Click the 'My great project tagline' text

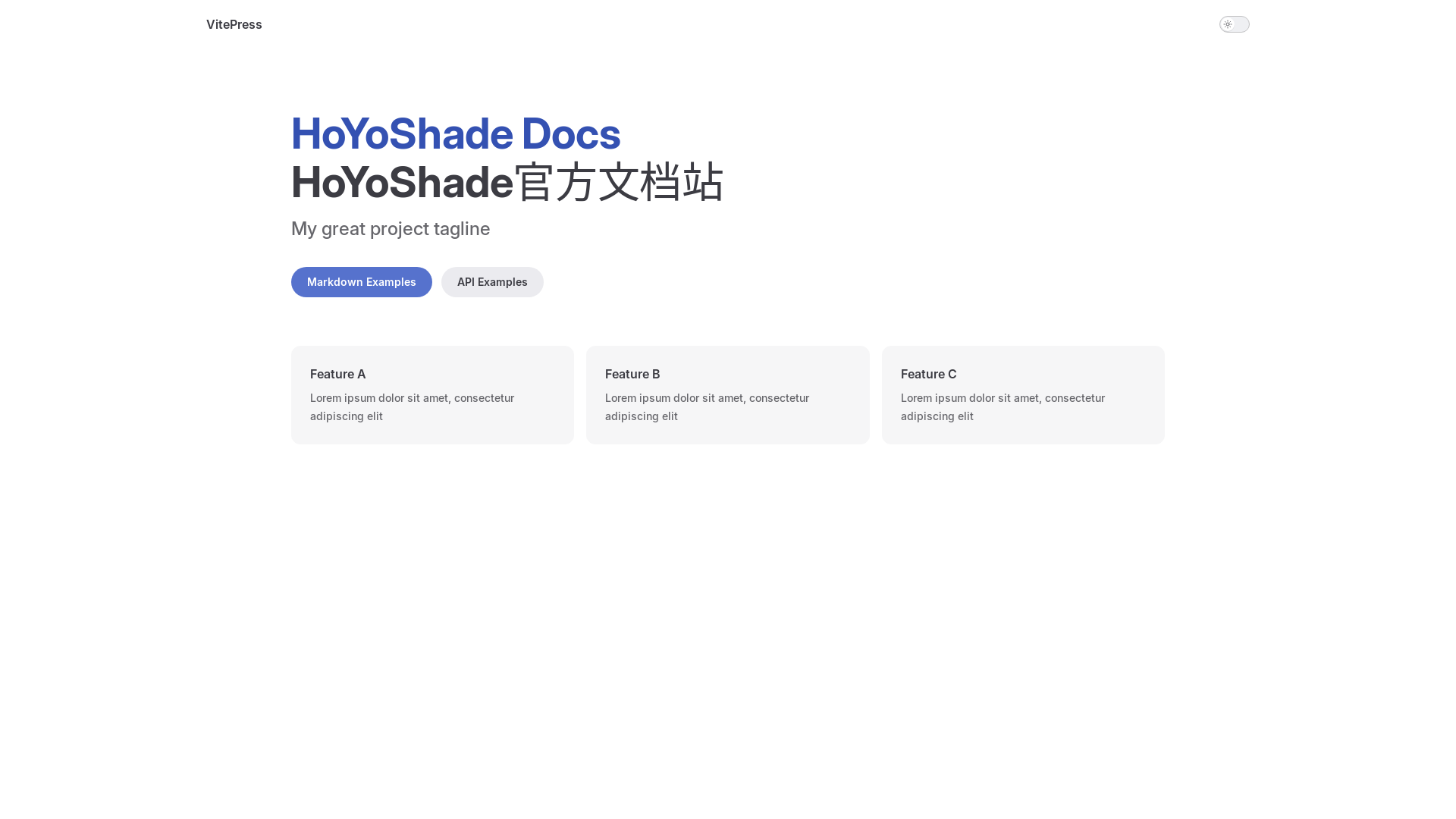(391, 229)
